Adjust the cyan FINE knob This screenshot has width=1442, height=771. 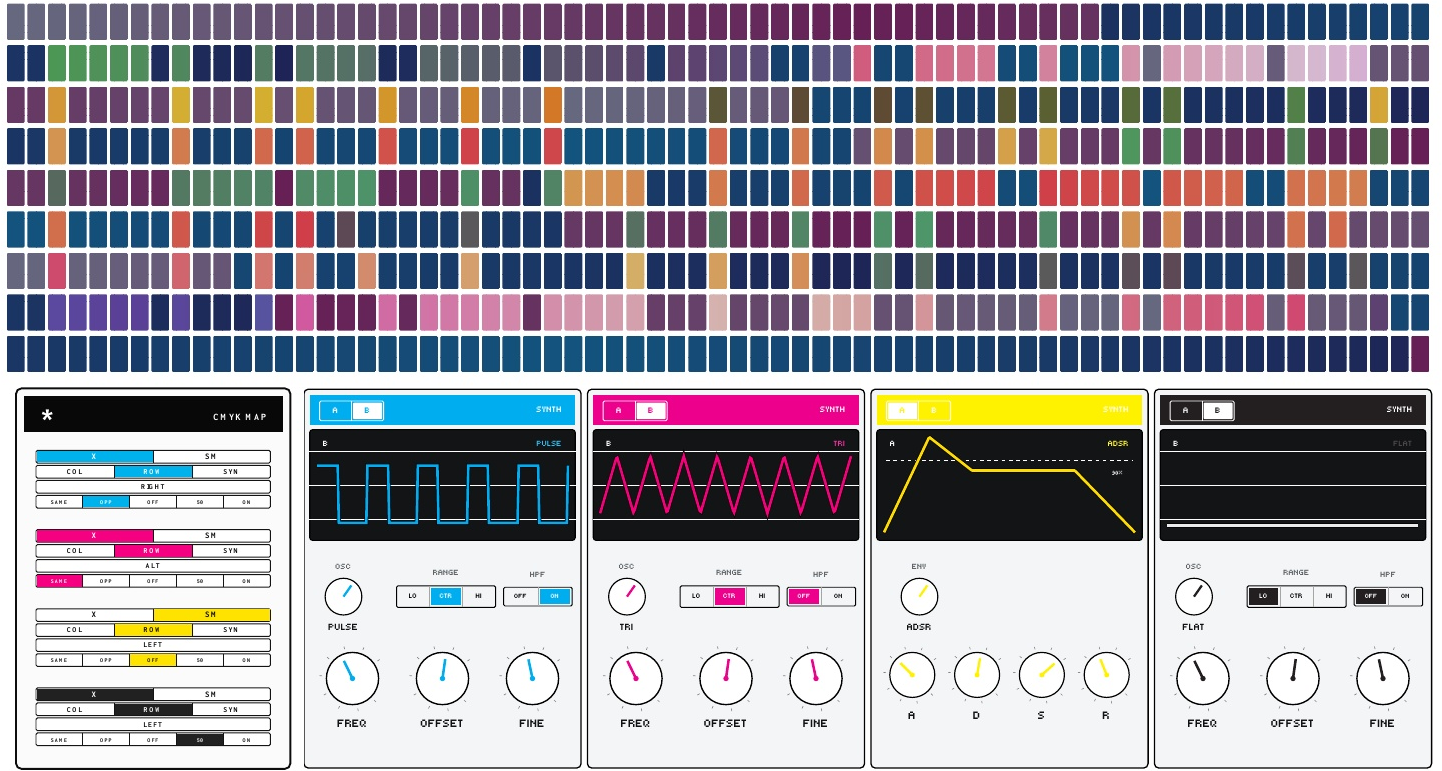click(x=532, y=678)
